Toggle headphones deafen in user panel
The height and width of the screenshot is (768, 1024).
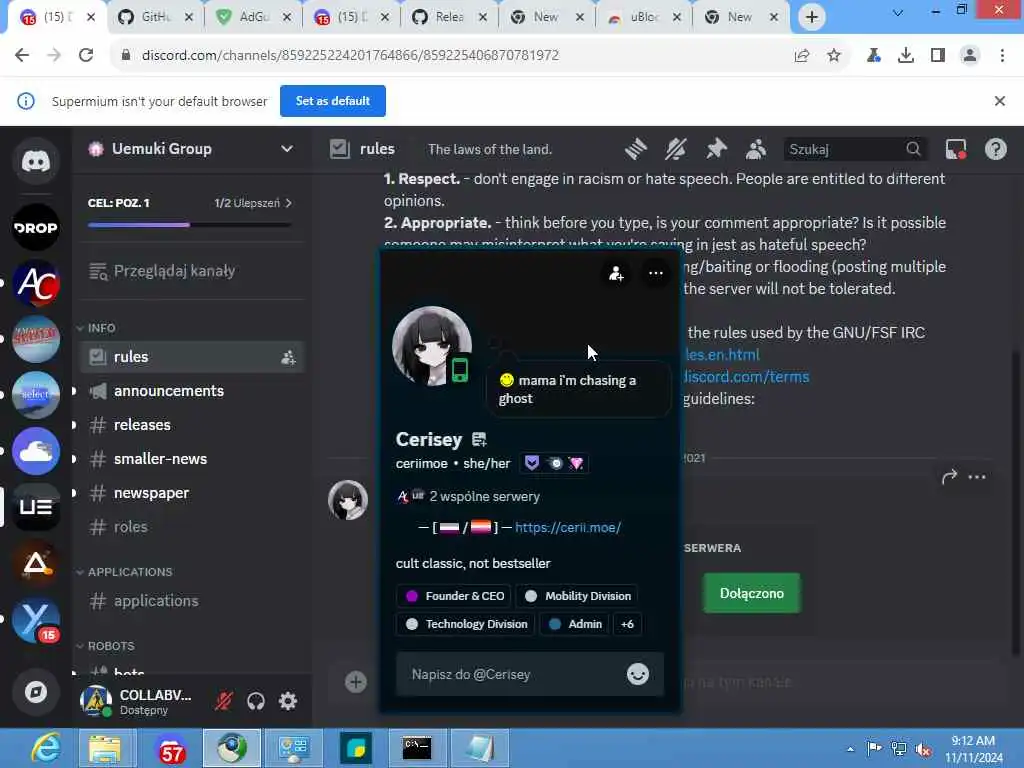pos(256,701)
